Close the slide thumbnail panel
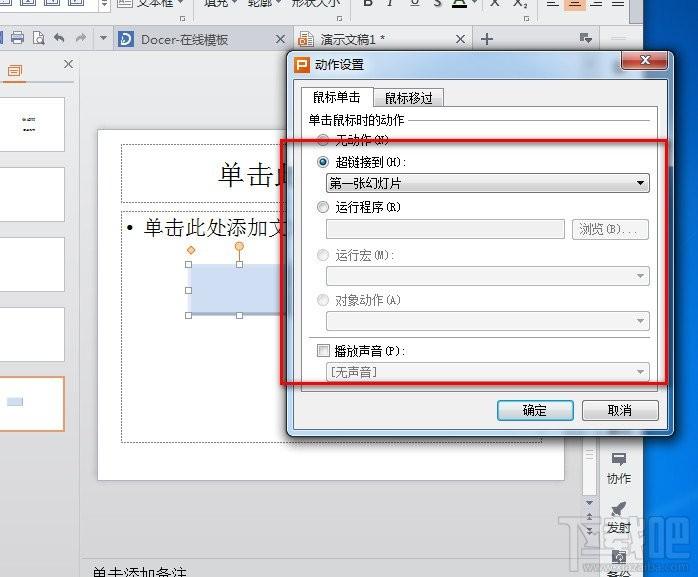The height and width of the screenshot is (577, 698). (x=68, y=64)
